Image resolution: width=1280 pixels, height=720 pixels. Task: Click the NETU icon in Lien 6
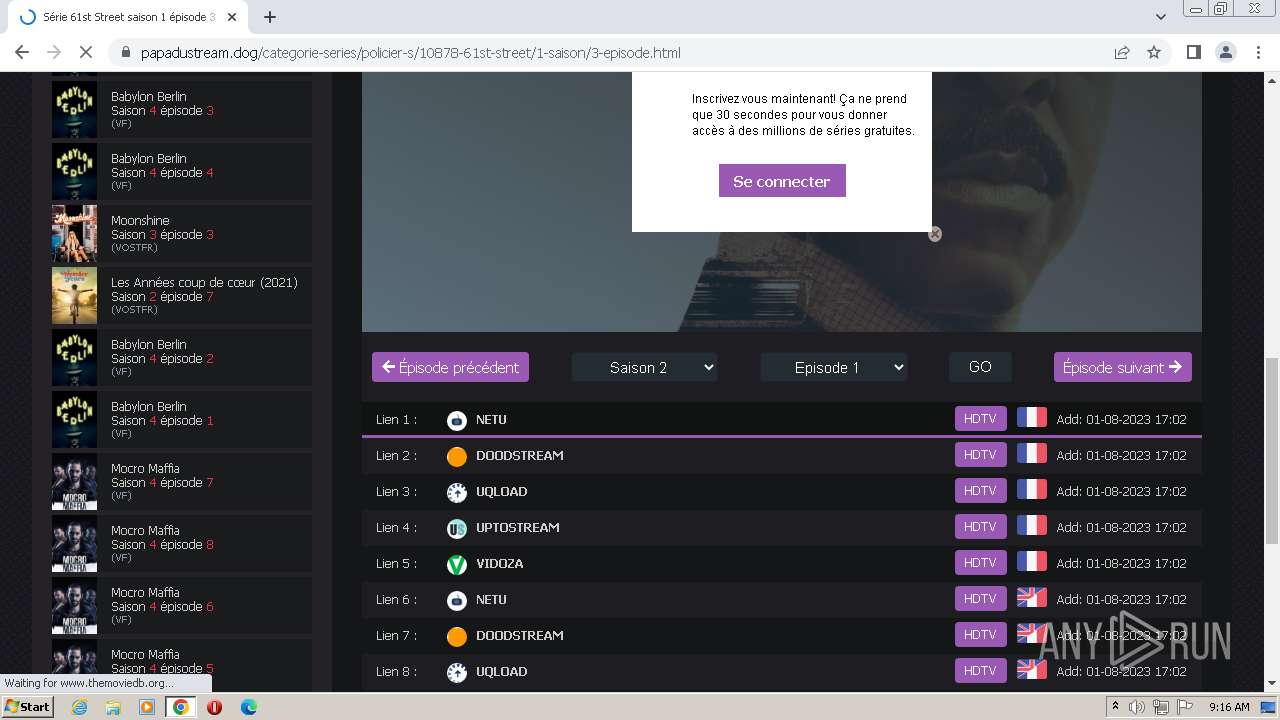(457, 600)
